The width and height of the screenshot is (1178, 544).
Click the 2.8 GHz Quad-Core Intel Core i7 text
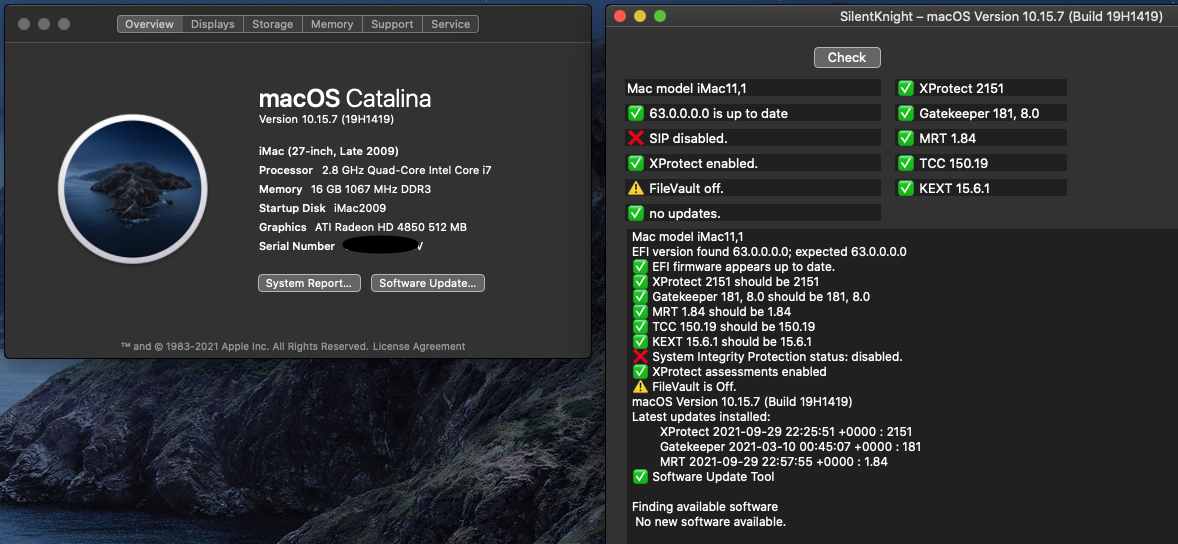pyautogui.click(x=406, y=170)
